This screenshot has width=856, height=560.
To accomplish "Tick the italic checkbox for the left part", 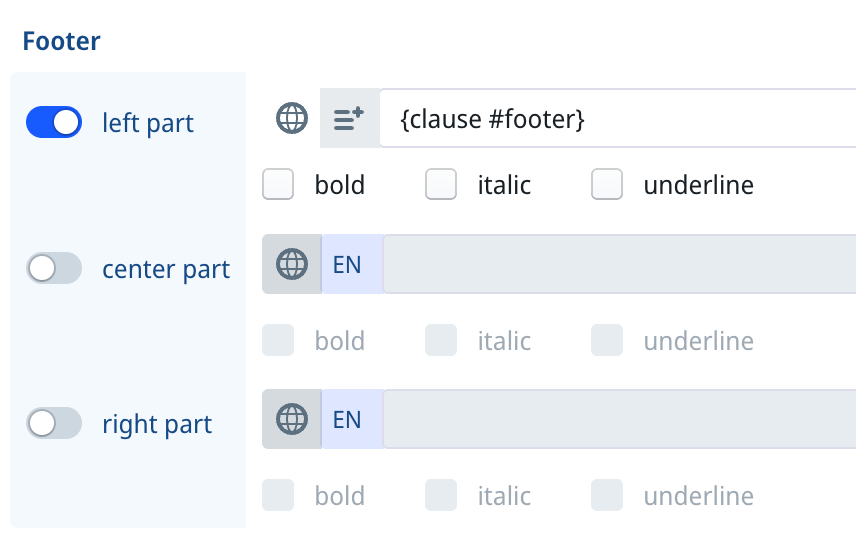I will pos(441,184).
